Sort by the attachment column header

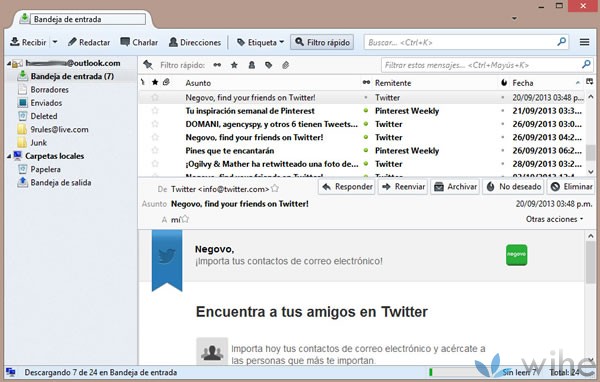(166, 82)
